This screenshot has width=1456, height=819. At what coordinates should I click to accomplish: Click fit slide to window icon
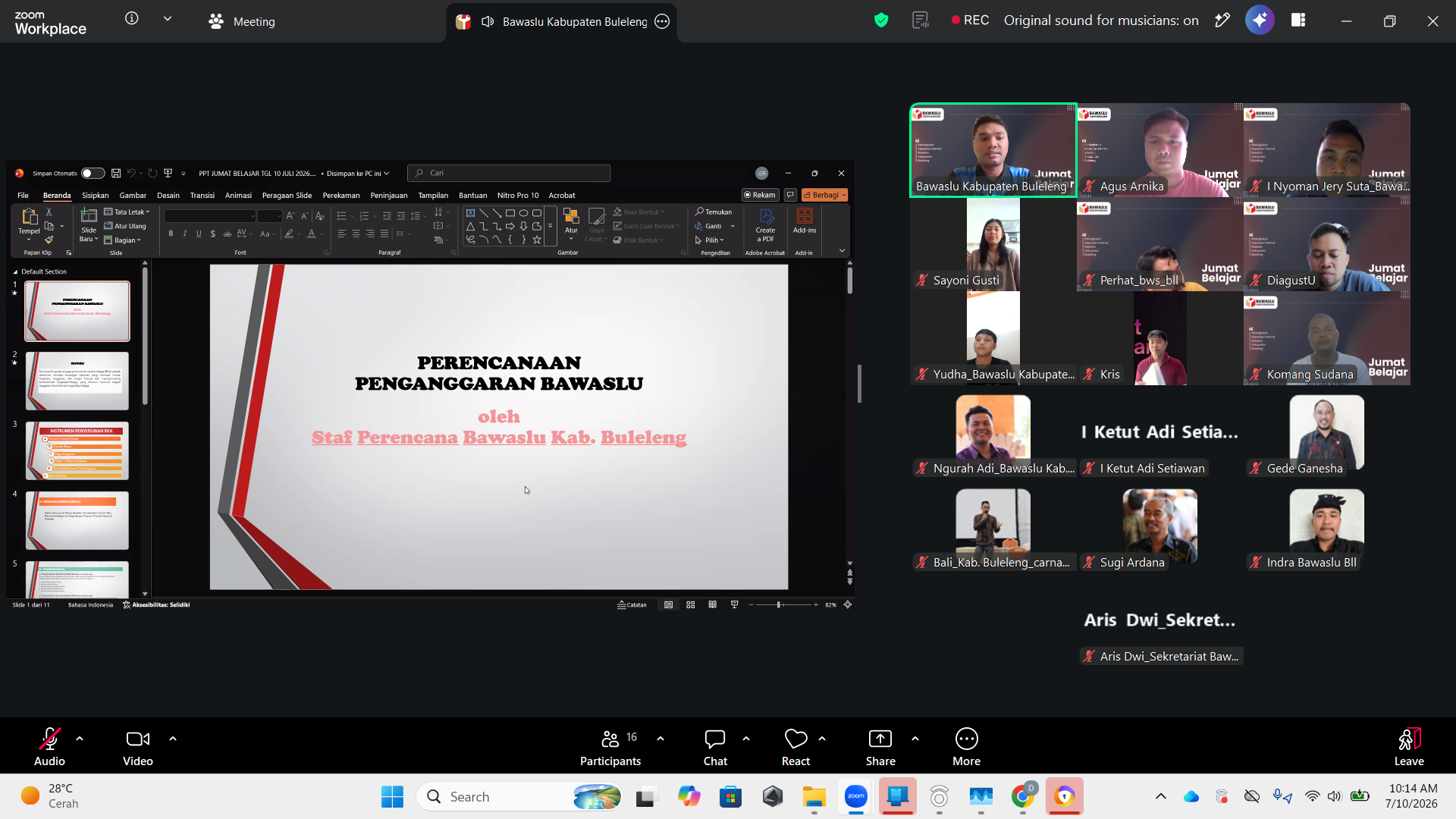[x=848, y=604]
